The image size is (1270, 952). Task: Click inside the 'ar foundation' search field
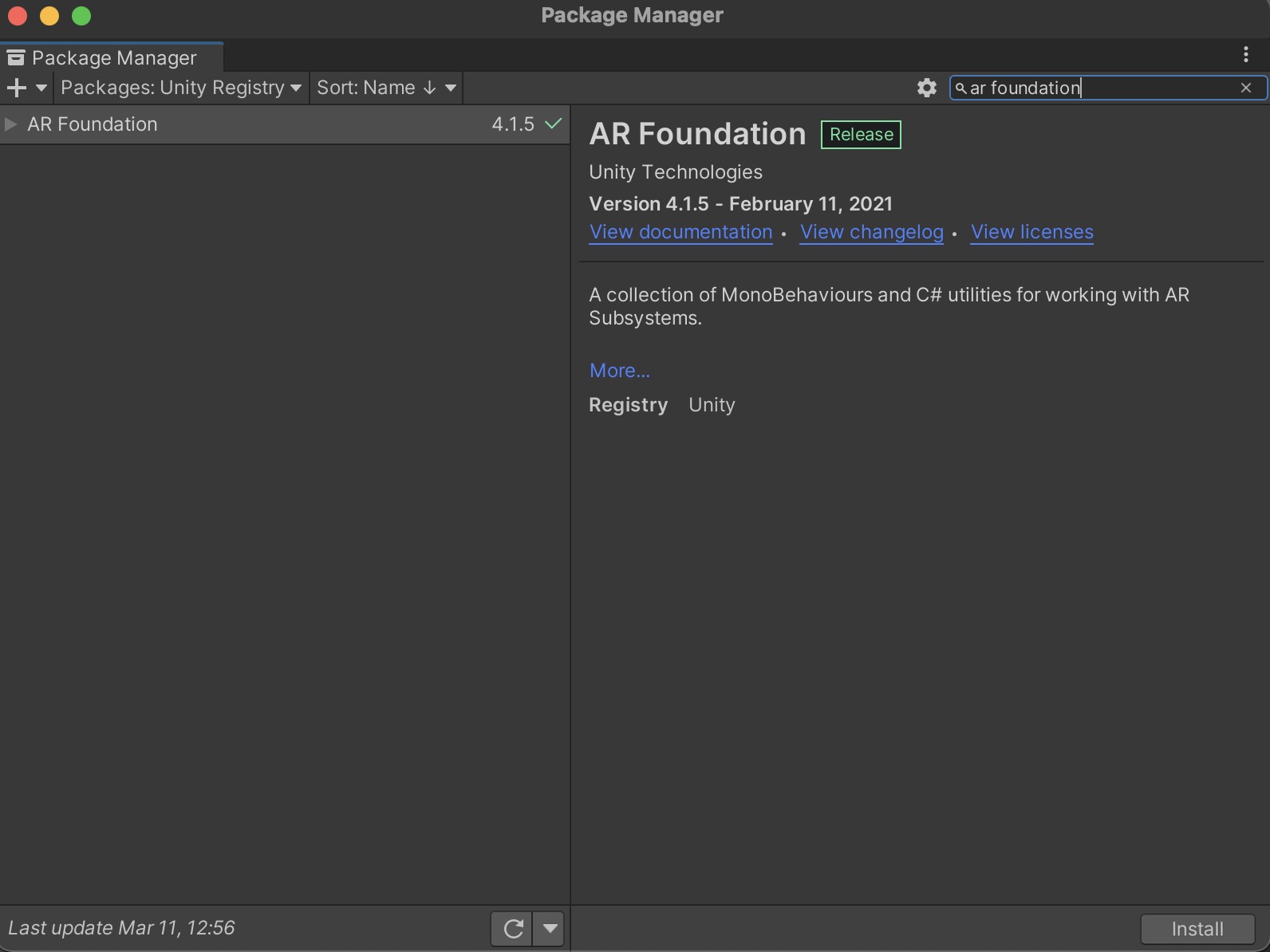1101,88
